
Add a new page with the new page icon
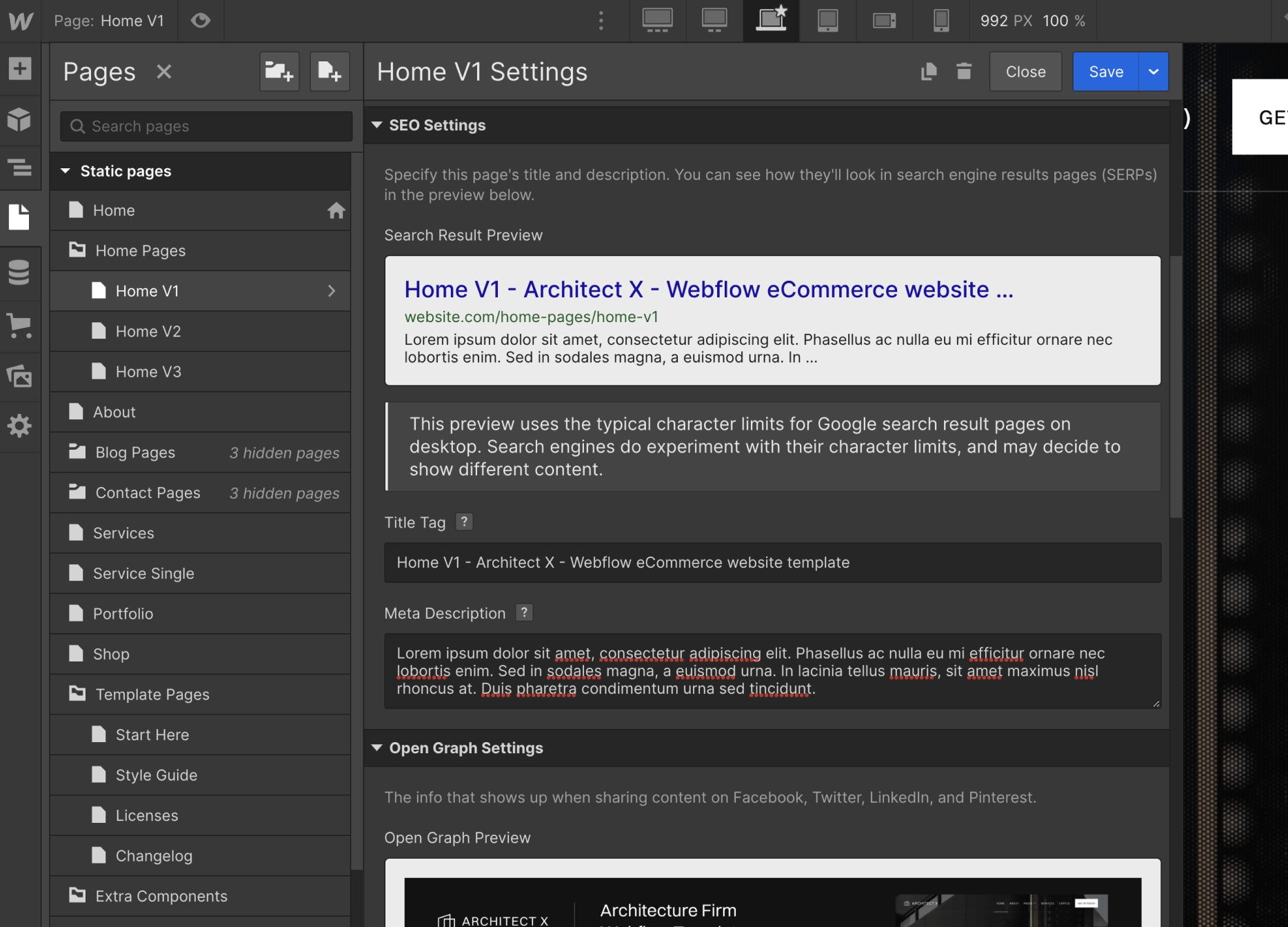click(330, 71)
